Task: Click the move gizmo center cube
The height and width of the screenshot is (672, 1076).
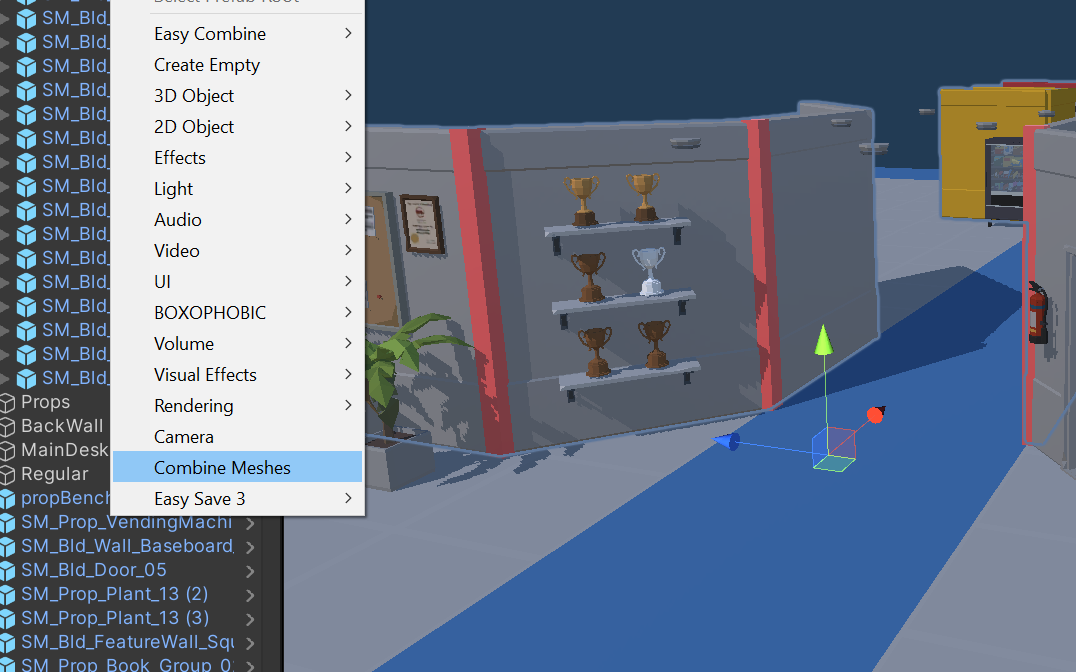Action: click(x=834, y=449)
